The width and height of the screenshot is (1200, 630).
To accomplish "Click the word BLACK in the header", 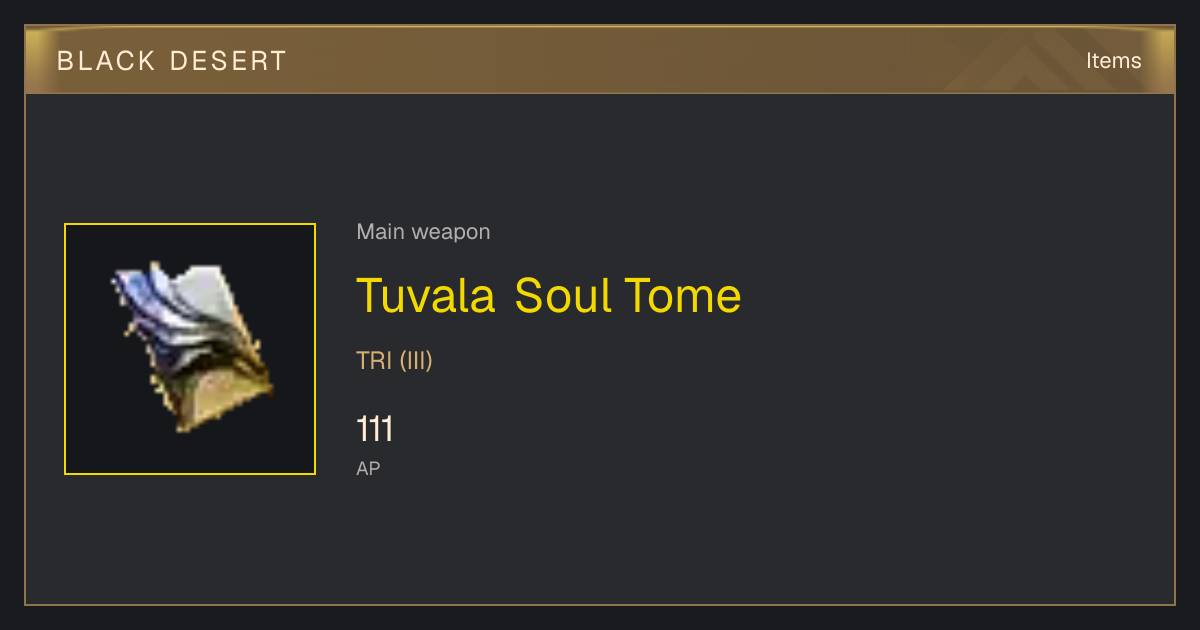I will coord(106,61).
